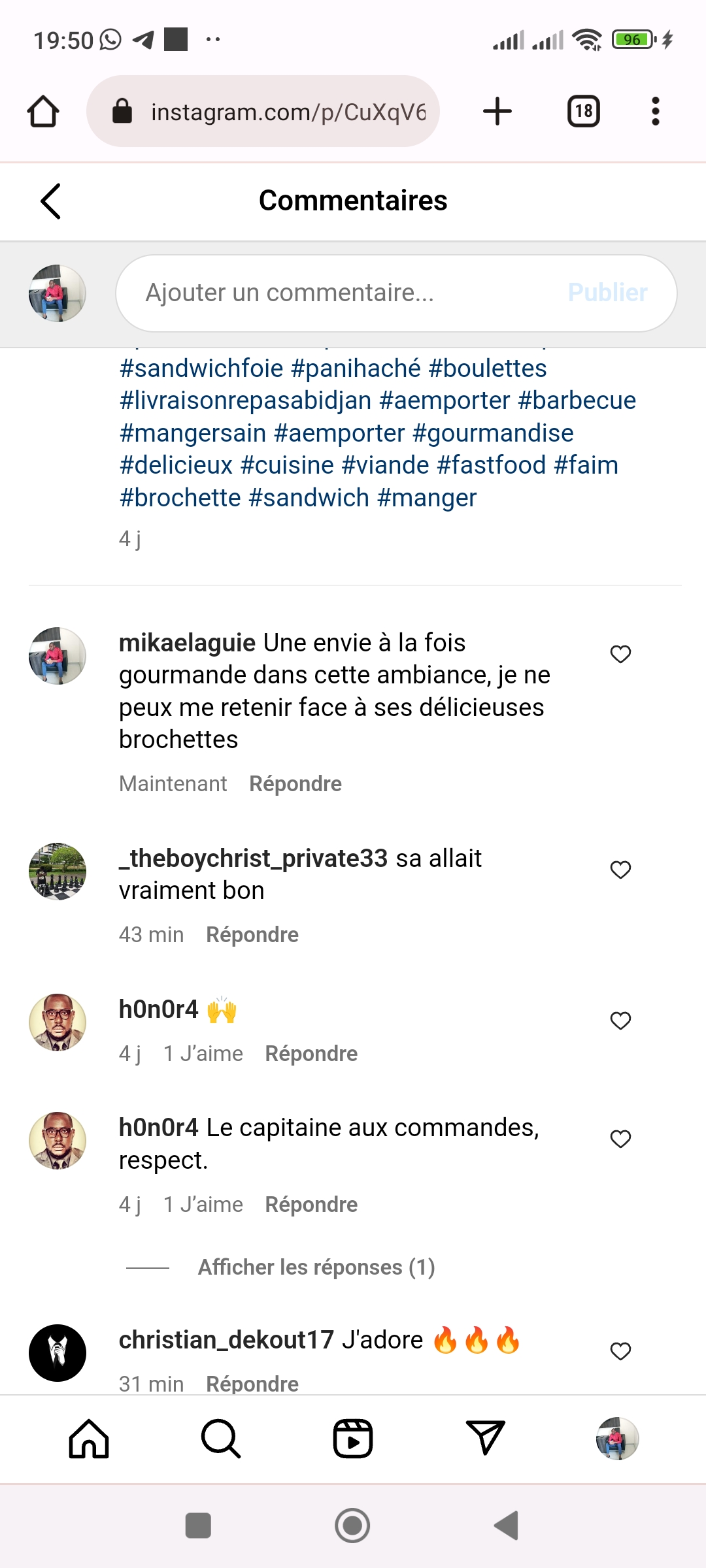The height and width of the screenshot is (1568, 706).
Task: Open the tab switcher showing 18 tabs
Action: [583, 111]
